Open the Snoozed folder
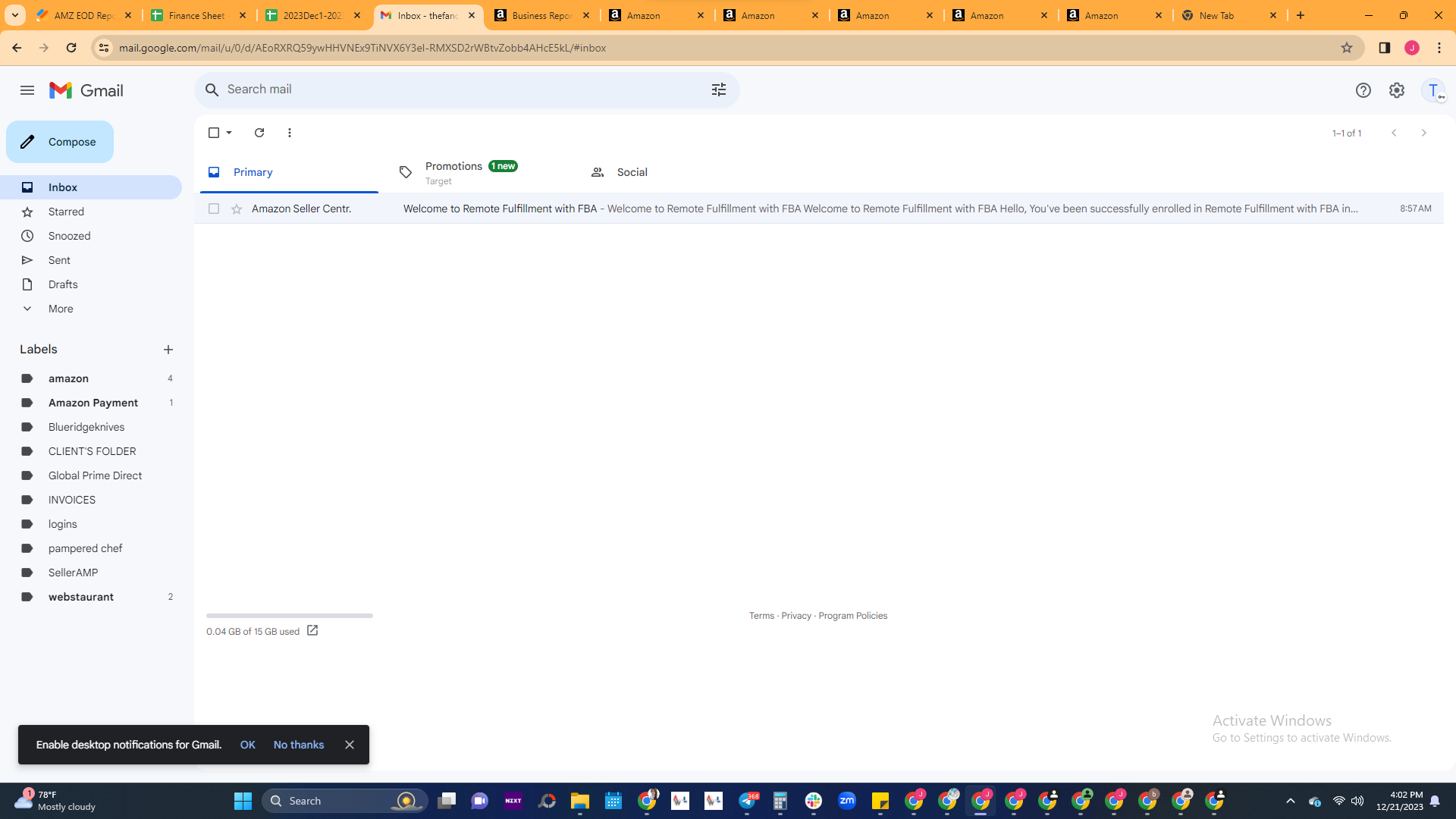The height and width of the screenshot is (819, 1456). click(x=91, y=236)
